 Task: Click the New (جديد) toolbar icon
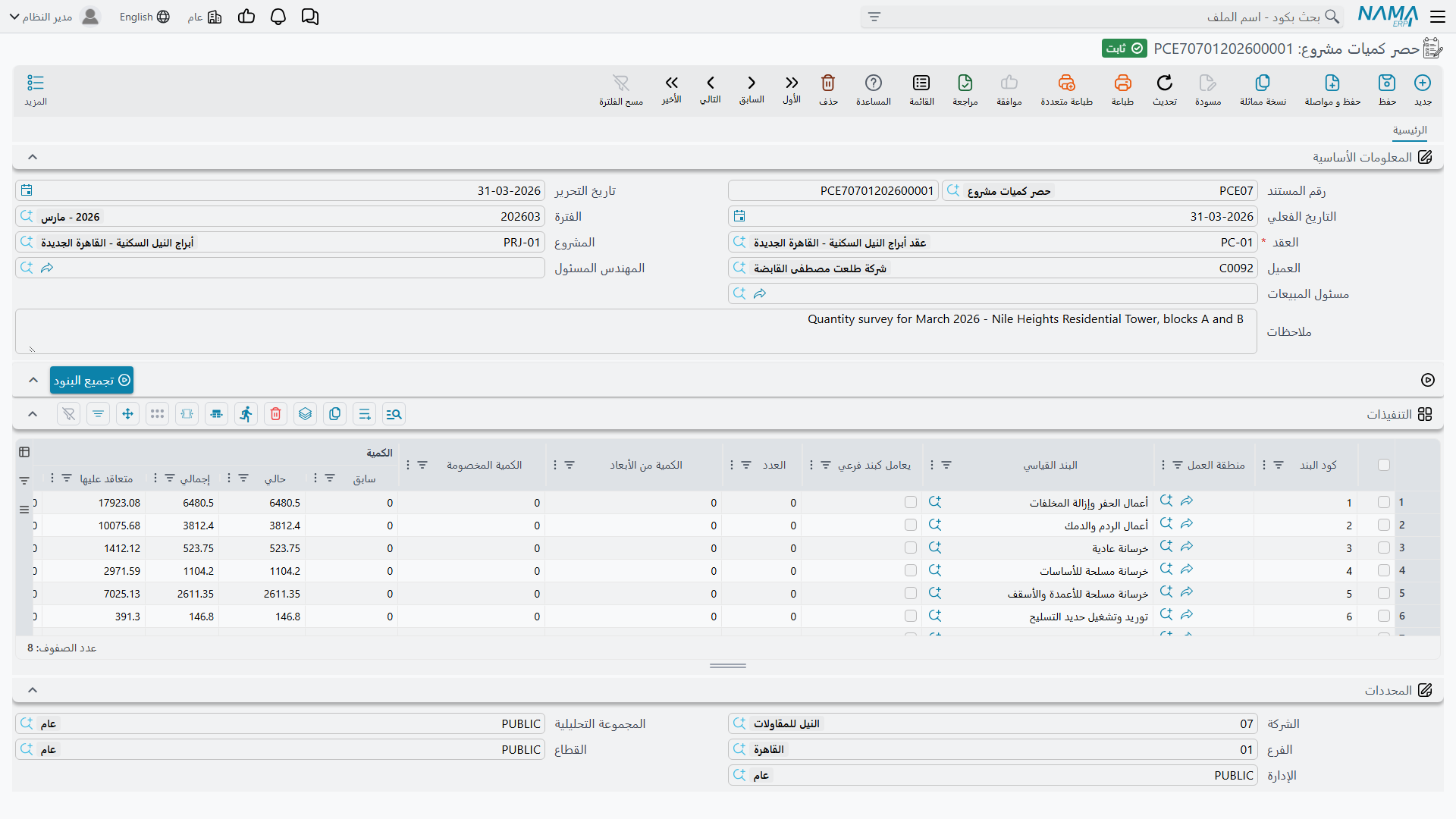tap(1423, 83)
